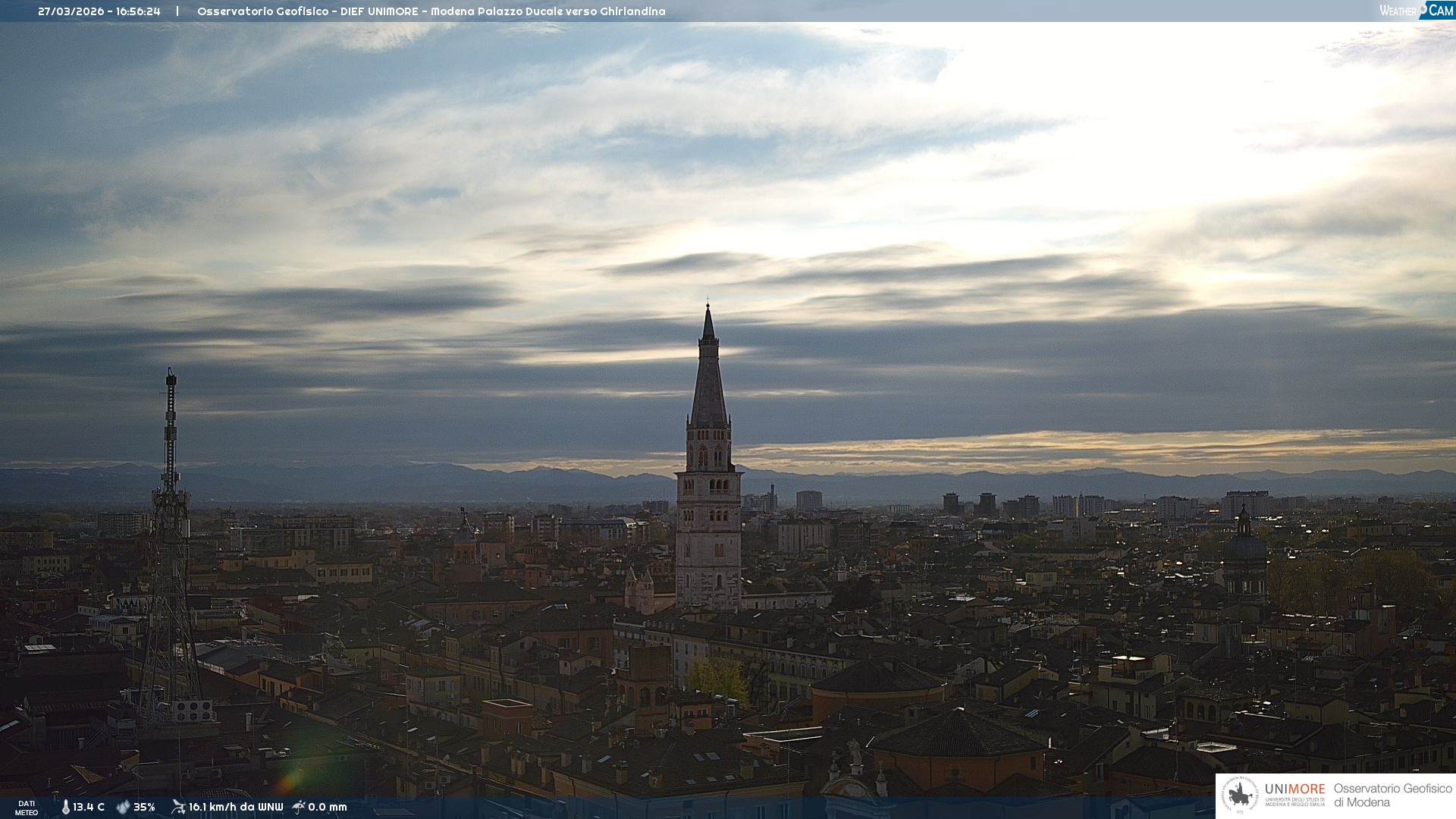Click the 0.0 mm rainfall value
This screenshot has height=819, width=1456.
[x=328, y=808]
